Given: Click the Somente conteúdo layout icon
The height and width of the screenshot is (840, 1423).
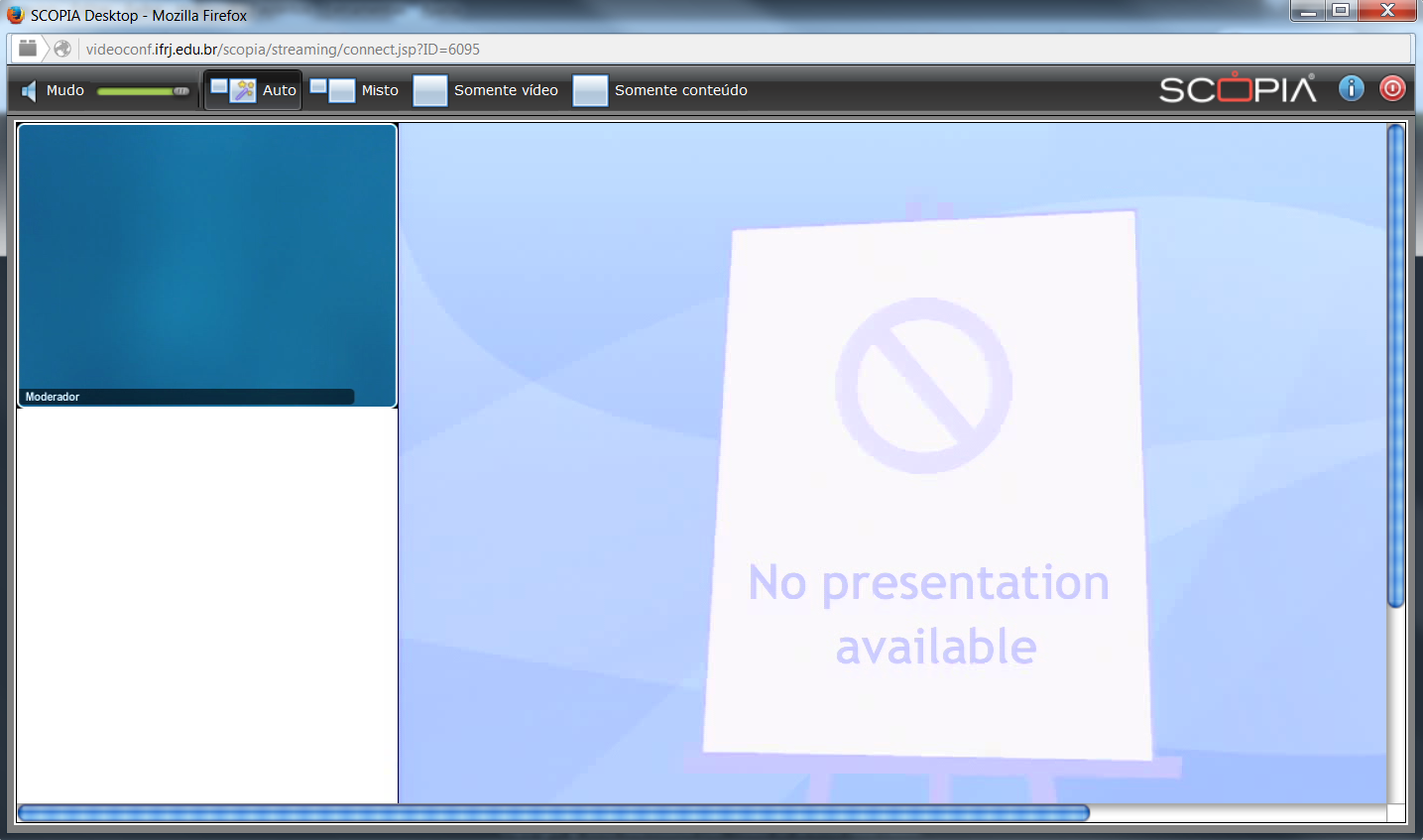Looking at the screenshot, I should [590, 90].
